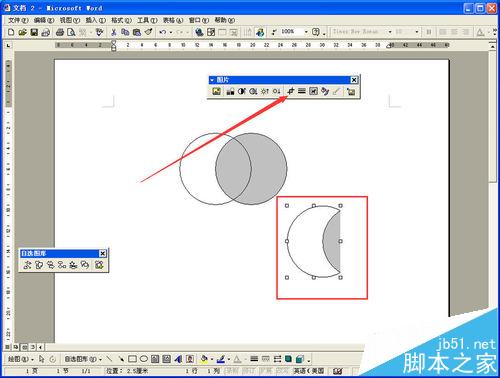Open dash style options in Drawing toolbar

266,359
